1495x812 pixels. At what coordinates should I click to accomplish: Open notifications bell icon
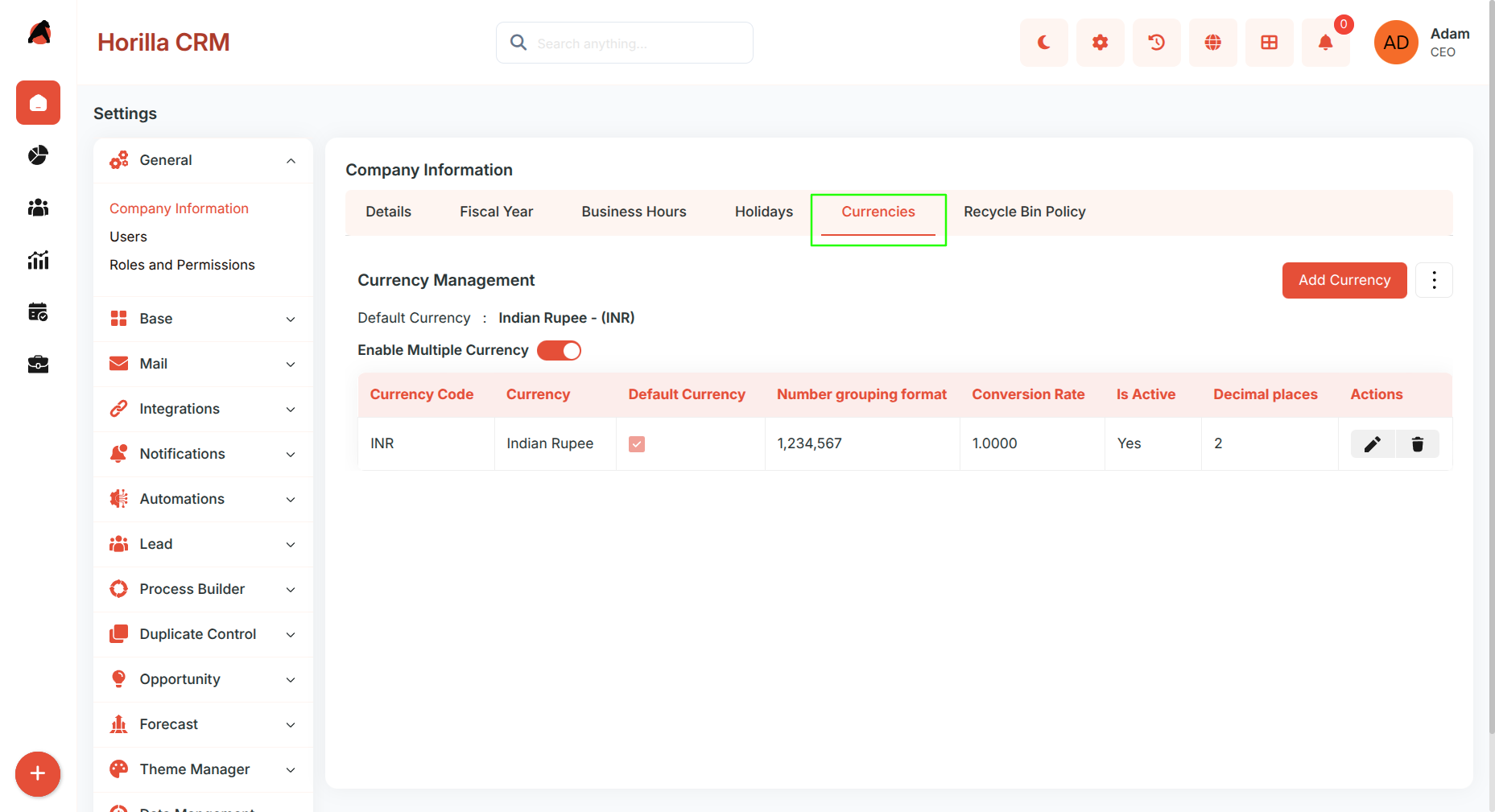1326,43
